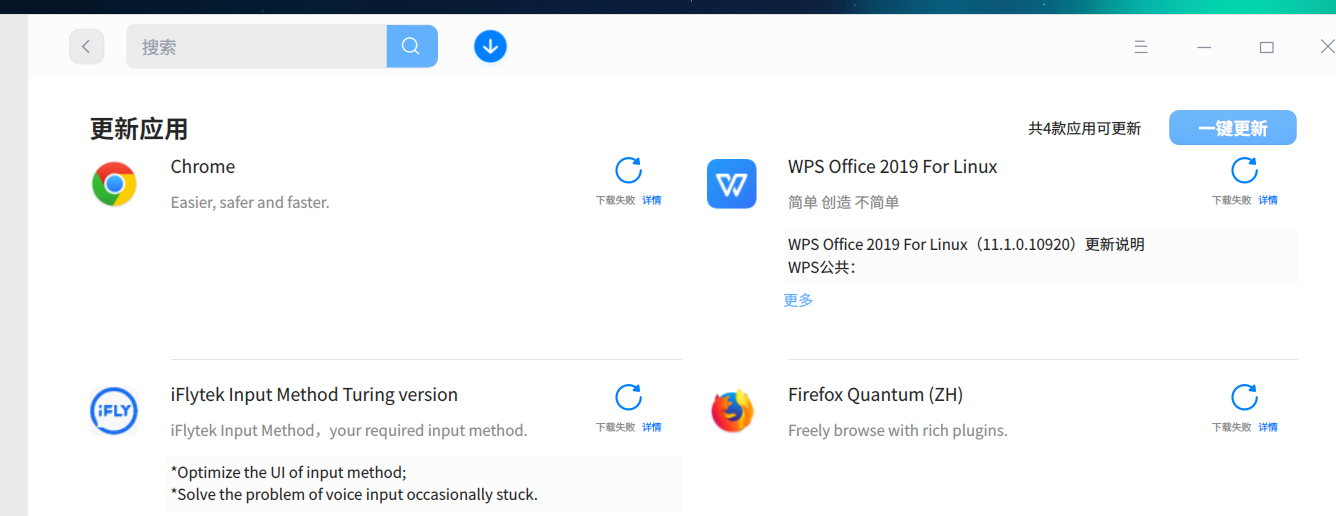Screen dimensions: 1336x516
Task: Open 详情 details link for iFlytek
Action: tap(651, 427)
